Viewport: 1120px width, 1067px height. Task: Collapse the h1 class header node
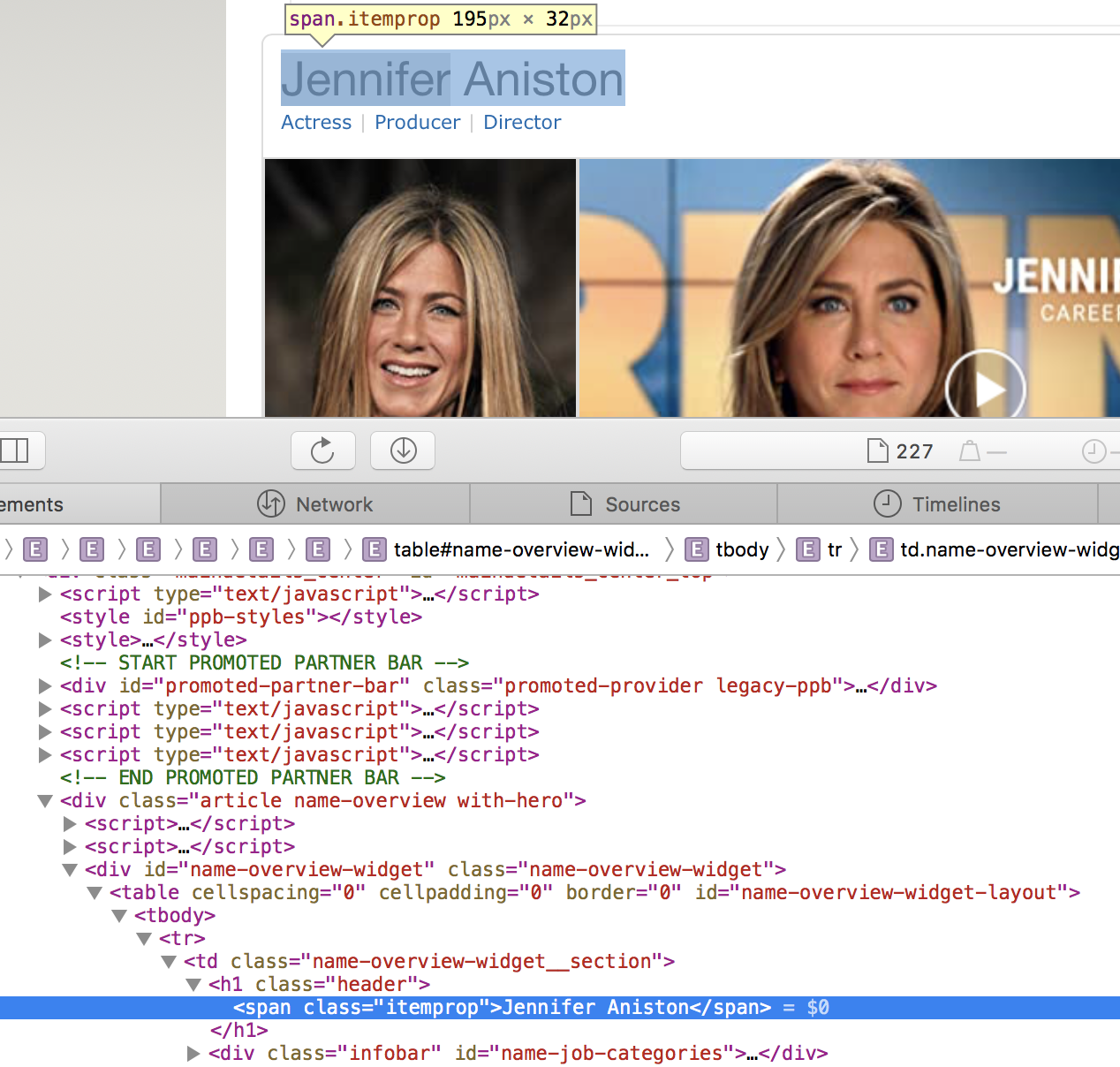[x=193, y=984]
